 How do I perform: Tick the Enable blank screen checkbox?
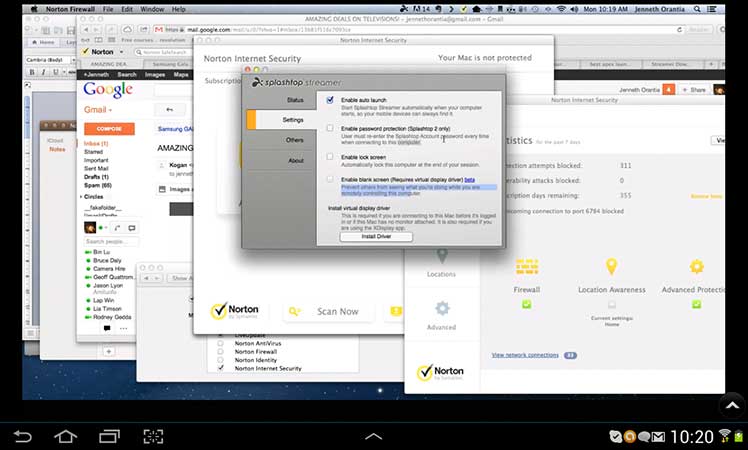[x=330, y=179]
